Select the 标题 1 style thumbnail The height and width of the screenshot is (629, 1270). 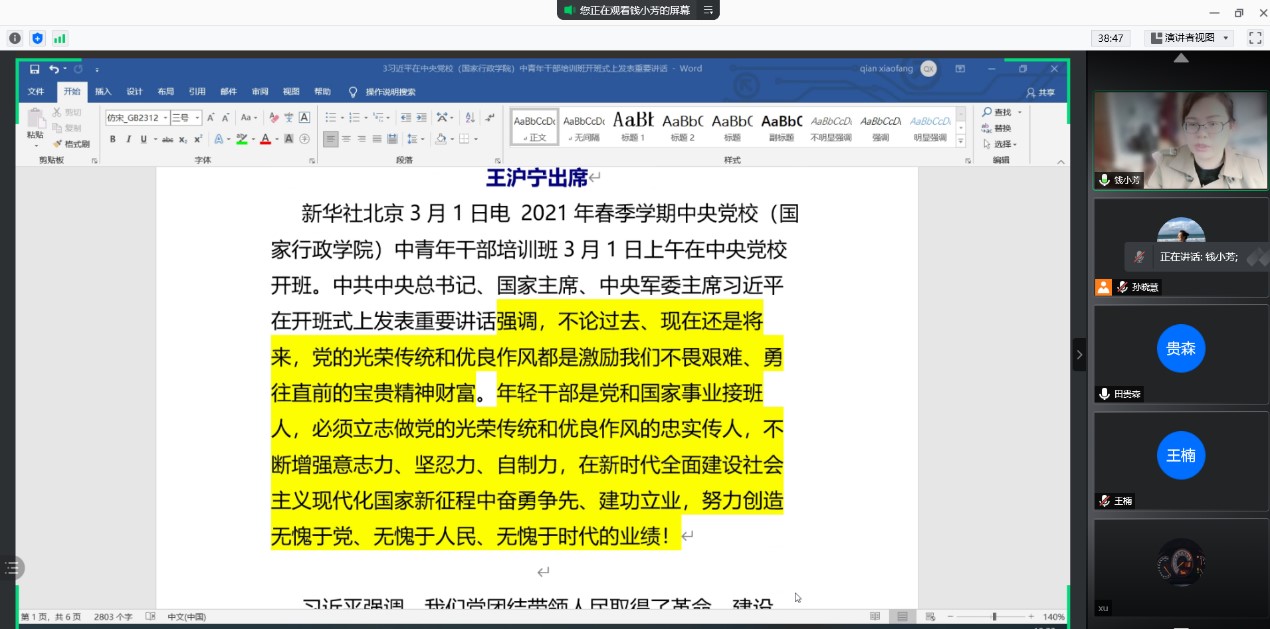[632, 126]
